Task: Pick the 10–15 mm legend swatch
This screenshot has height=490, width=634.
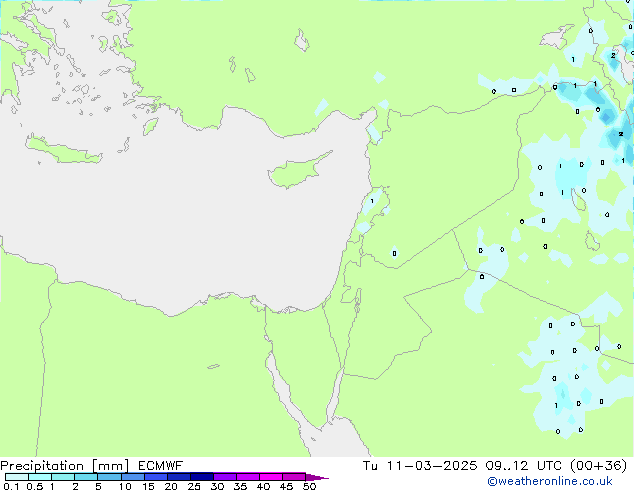Action: point(133,477)
